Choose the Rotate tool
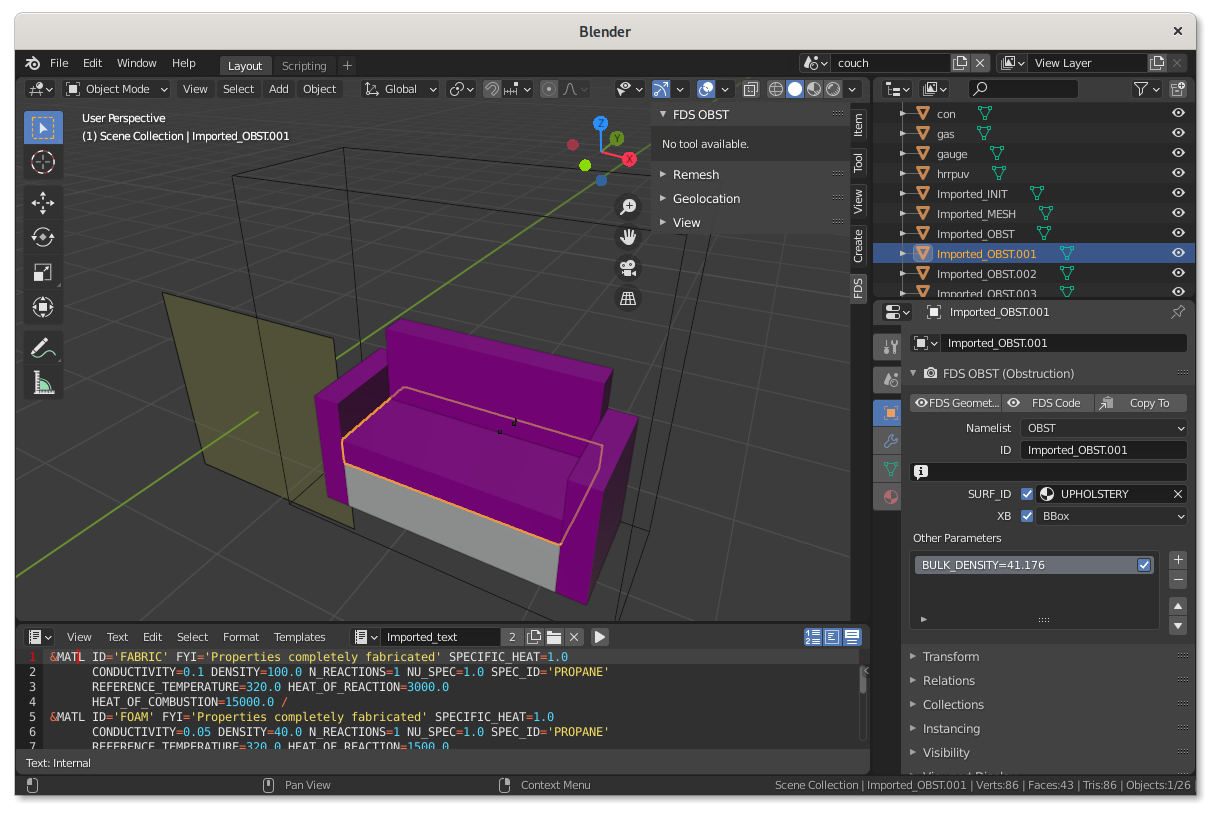Screen dimensions: 1215x814 (43, 237)
